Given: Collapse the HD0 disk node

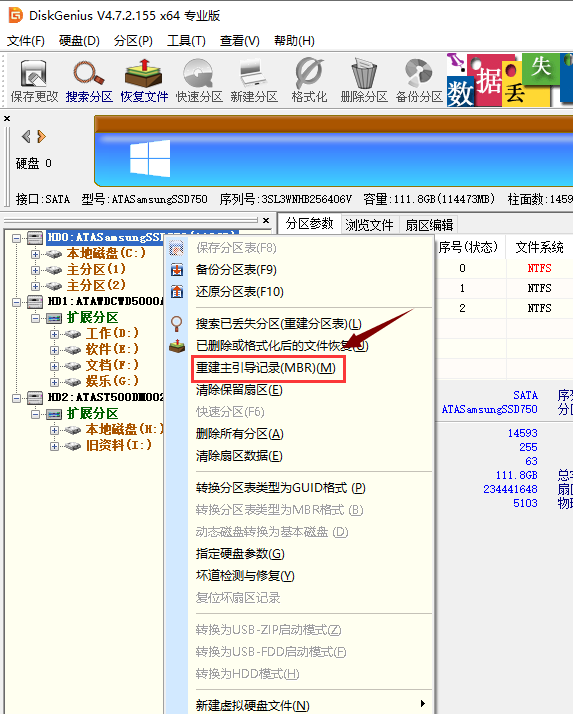Looking at the screenshot, I should pos(17,238).
